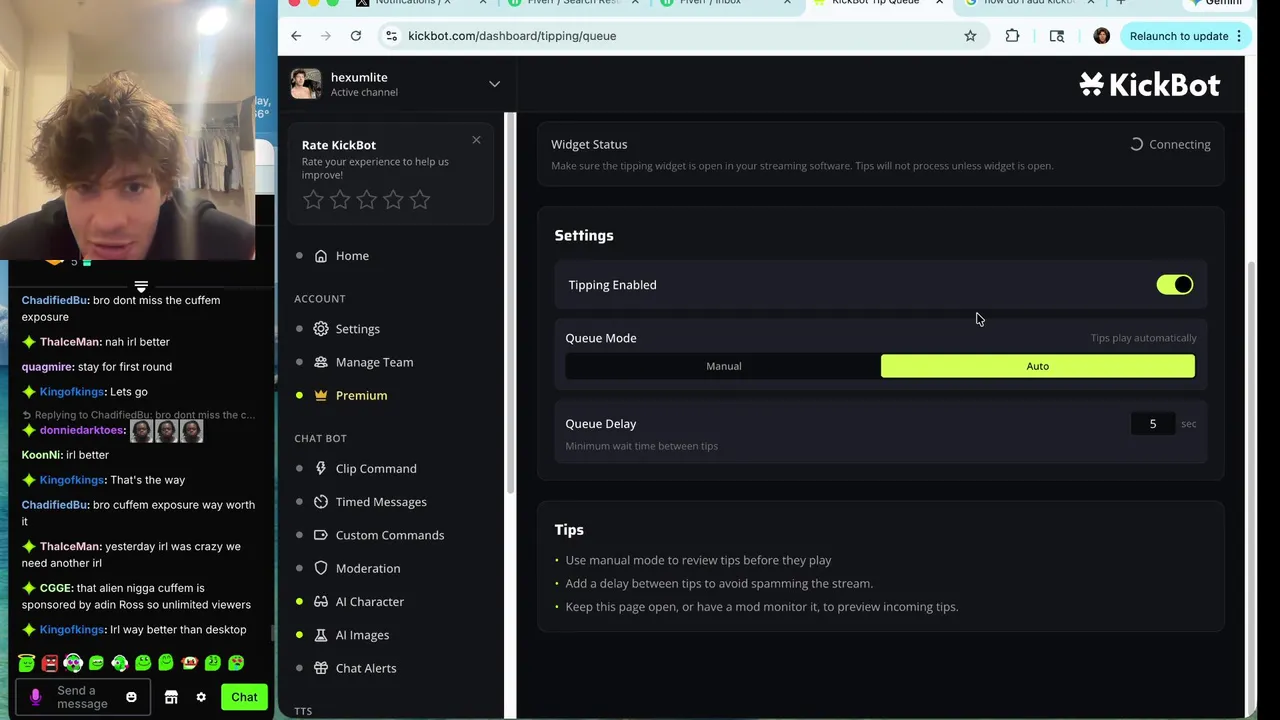This screenshot has width=1280, height=720.
Task: Click username donniedarktoes in chat
Action: pyautogui.click(x=82, y=430)
